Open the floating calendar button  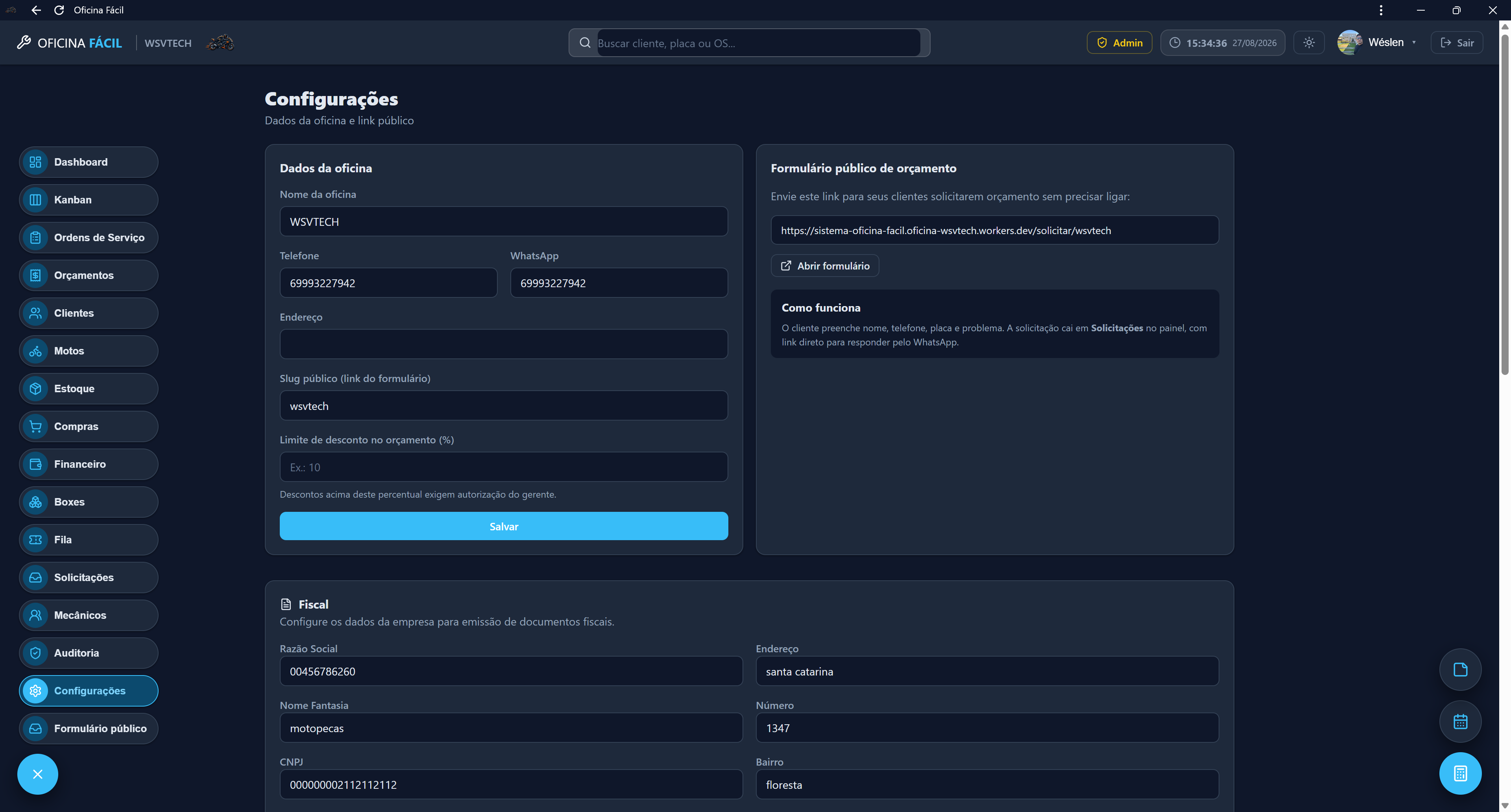coord(1460,722)
